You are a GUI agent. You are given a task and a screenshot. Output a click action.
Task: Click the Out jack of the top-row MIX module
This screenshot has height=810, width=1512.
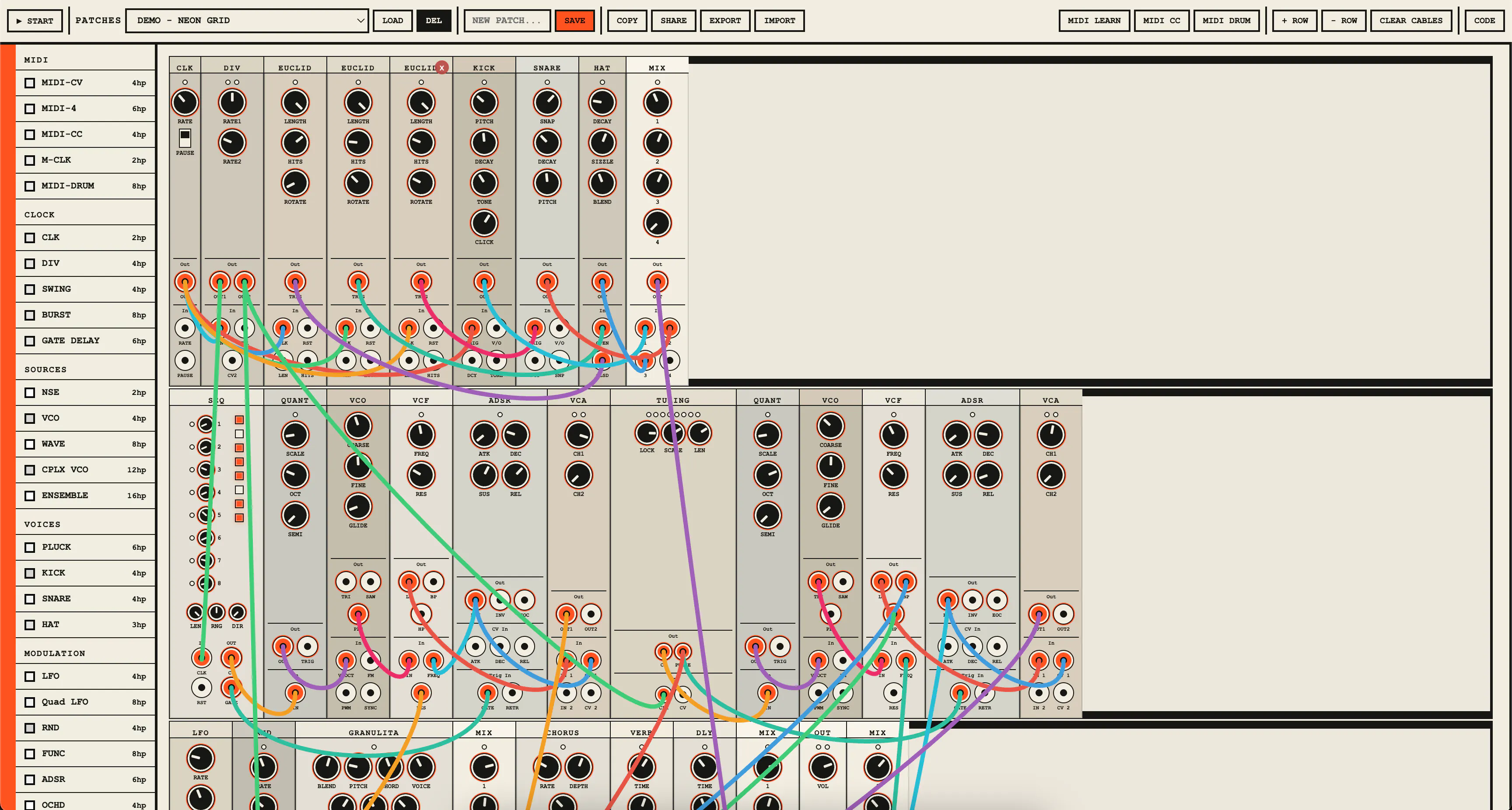[658, 282]
